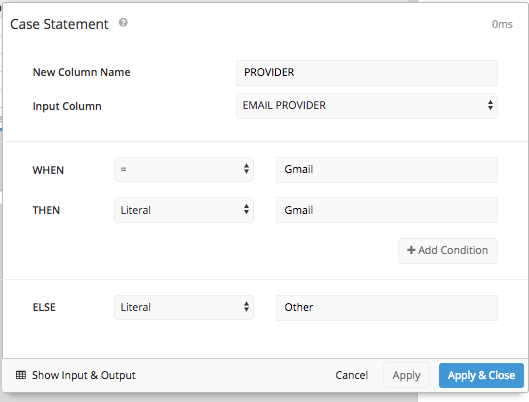Click the Apply & Close button

481,375
